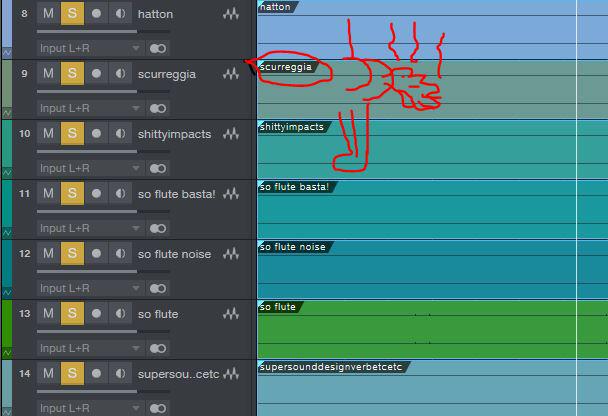Mute the so flute basta! track
Screen dimensions: 608x416
[x=48, y=193]
